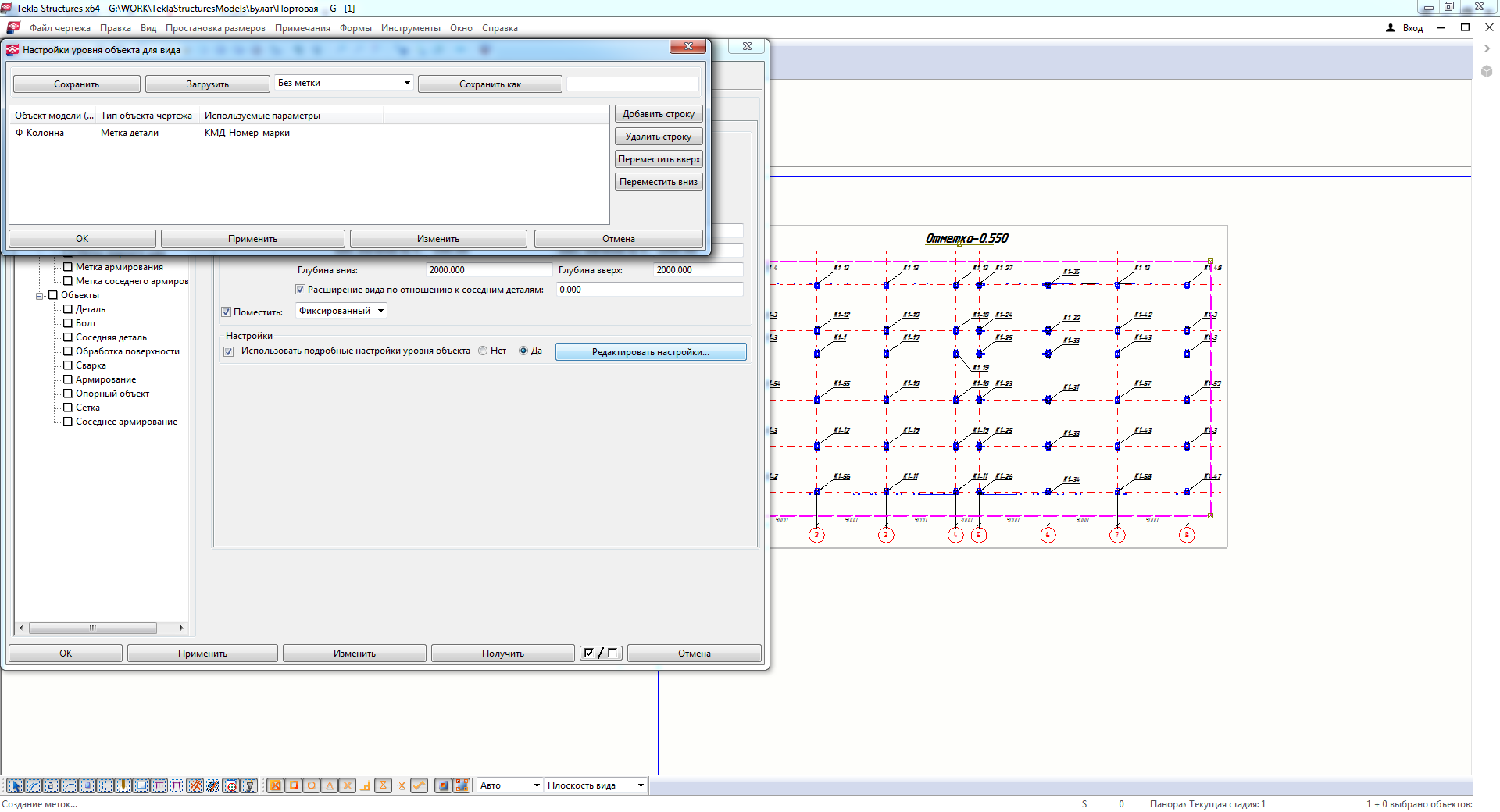Image resolution: width=1500 pixels, height=812 pixels.
Task: Toggle the select all/none checkmarks button
Action: pyautogui.click(x=600, y=654)
